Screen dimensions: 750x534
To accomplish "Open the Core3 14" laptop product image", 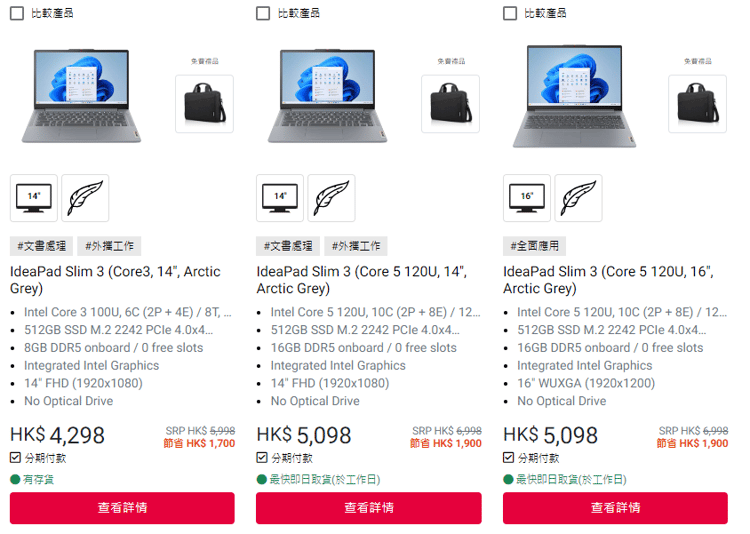I will coord(81,96).
